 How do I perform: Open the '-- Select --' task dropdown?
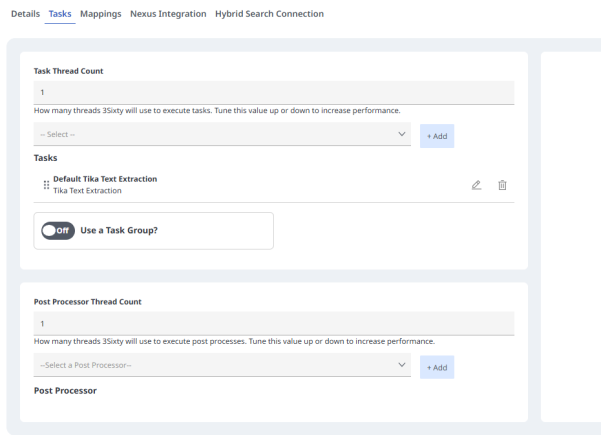pyautogui.click(x=220, y=135)
